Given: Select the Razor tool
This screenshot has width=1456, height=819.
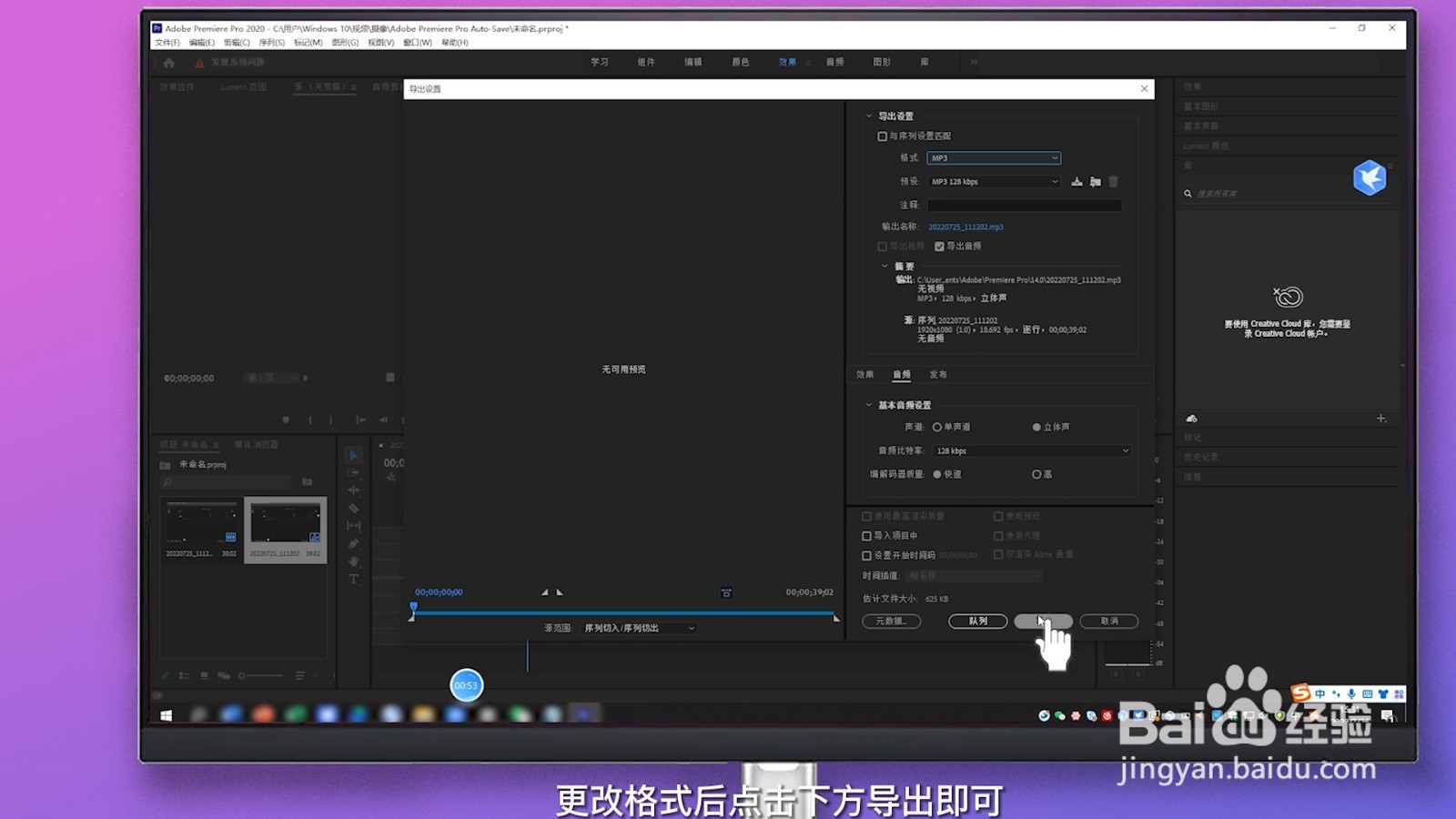Looking at the screenshot, I should (x=354, y=507).
